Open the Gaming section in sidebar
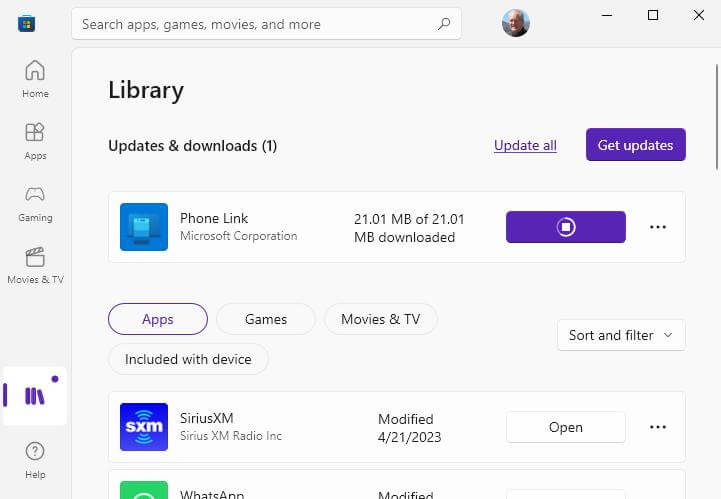 coord(35,203)
